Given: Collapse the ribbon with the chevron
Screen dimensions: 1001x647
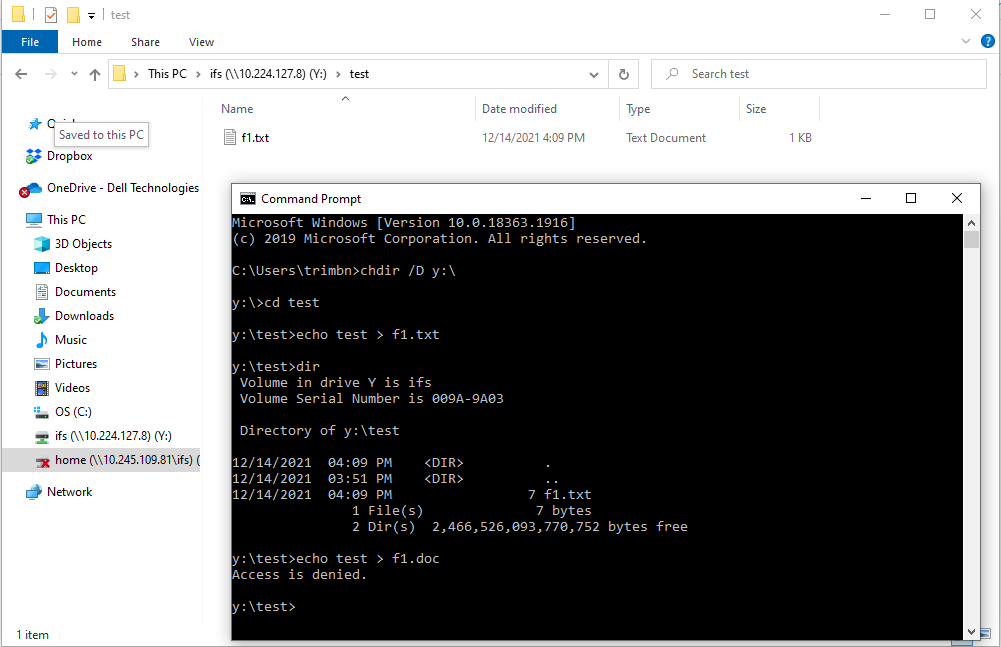Looking at the screenshot, I should [964, 41].
